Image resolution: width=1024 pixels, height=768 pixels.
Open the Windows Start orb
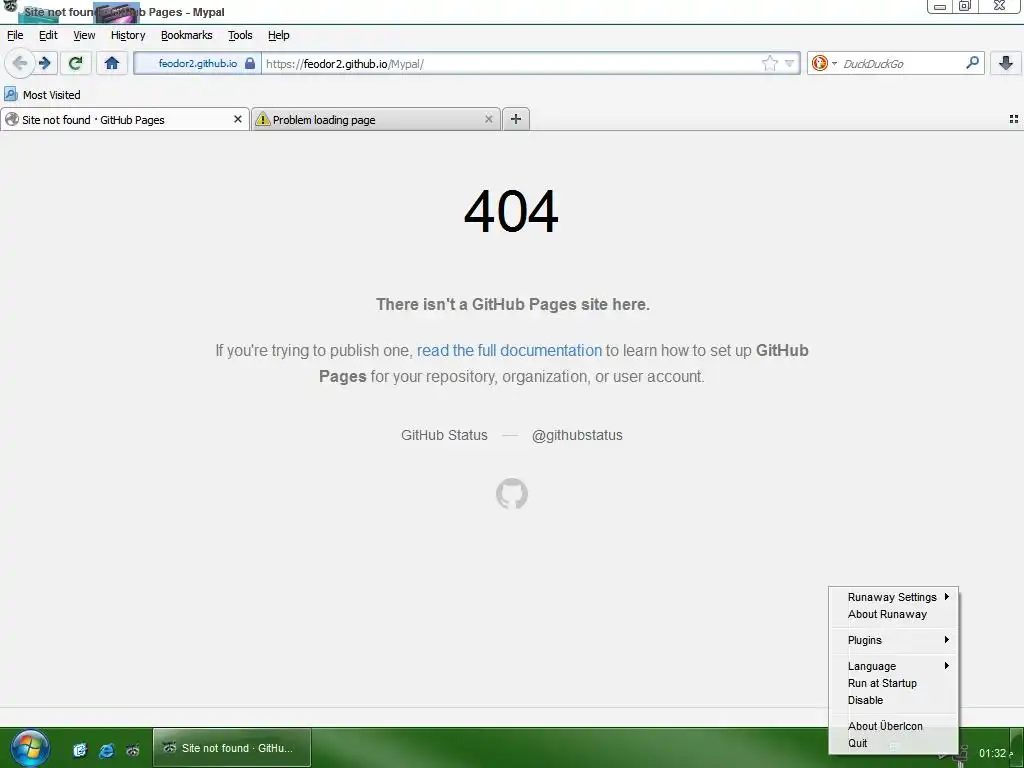29,748
